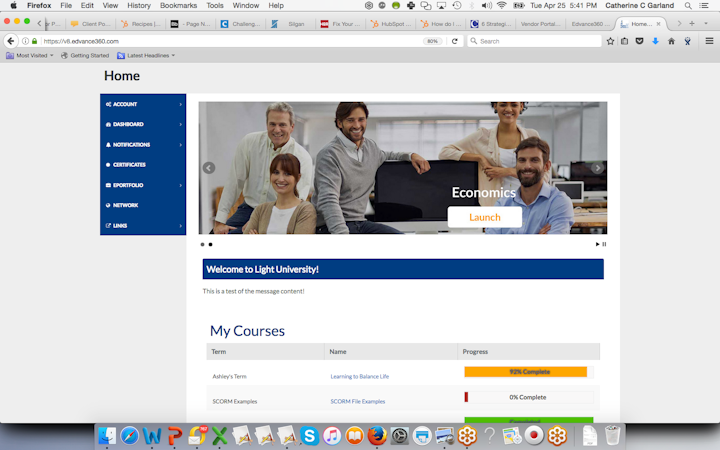Bookmark this page with the star icon
The image size is (720, 450).
click(x=610, y=41)
